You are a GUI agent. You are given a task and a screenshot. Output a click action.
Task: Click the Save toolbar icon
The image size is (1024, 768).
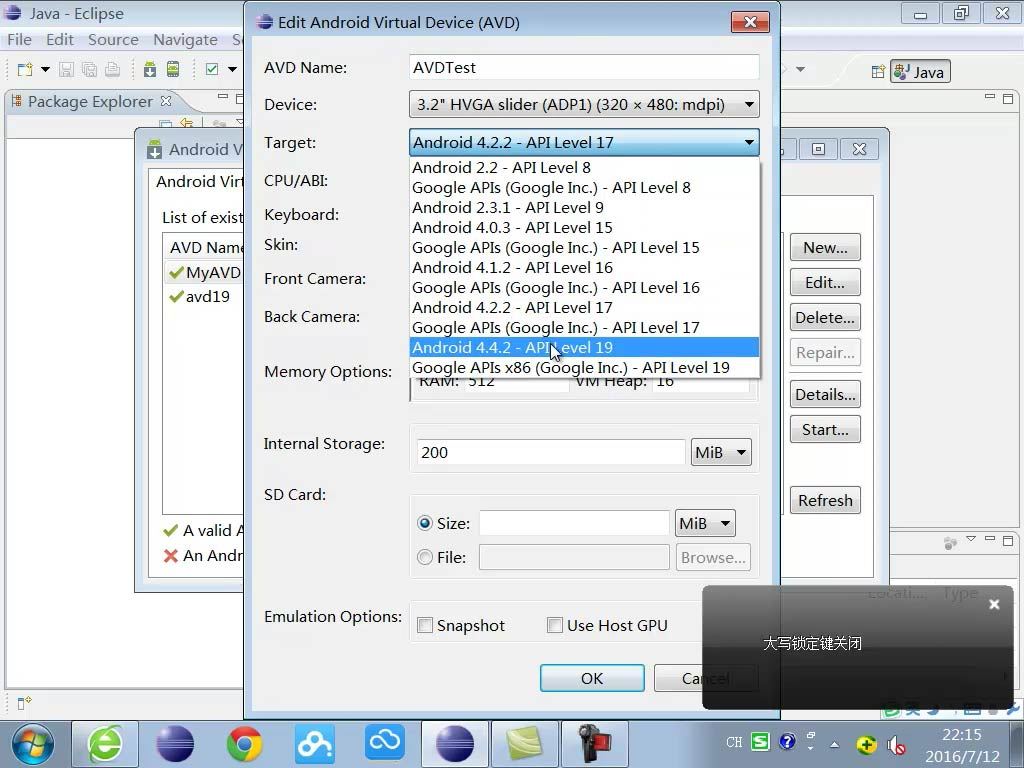click(66, 69)
